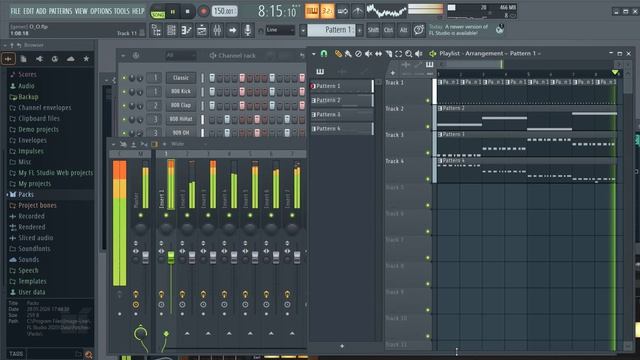Click the Record button
This screenshot has width=640, height=360.
203,12
